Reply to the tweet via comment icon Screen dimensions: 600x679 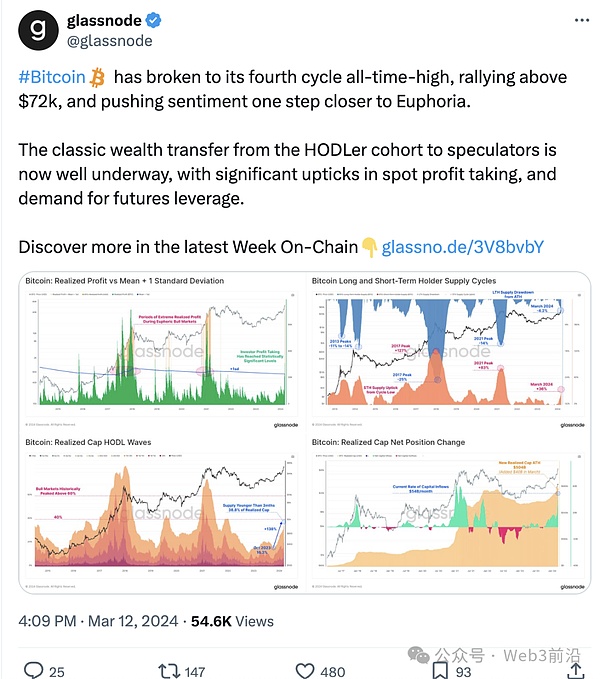click(34, 671)
